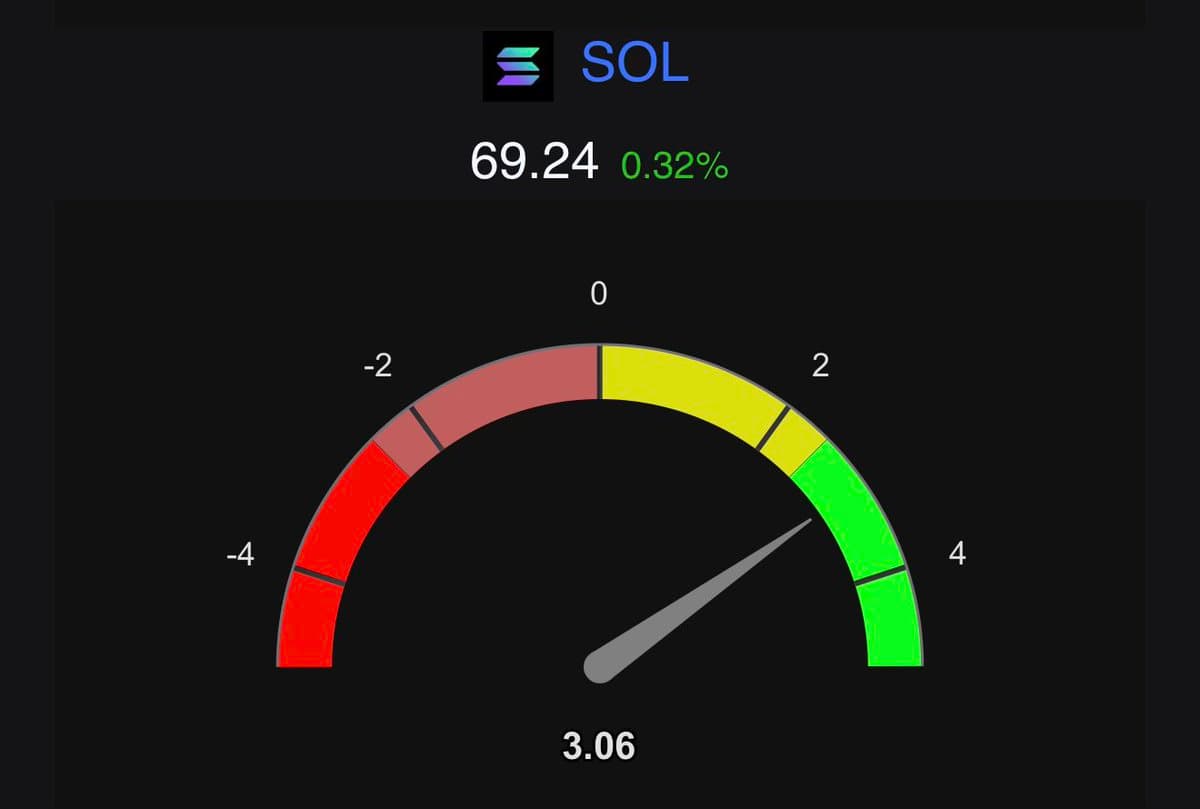Viewport: 1200px width, 809px height.
Task: Click the gauge label -2
Action: coord(378,367)
